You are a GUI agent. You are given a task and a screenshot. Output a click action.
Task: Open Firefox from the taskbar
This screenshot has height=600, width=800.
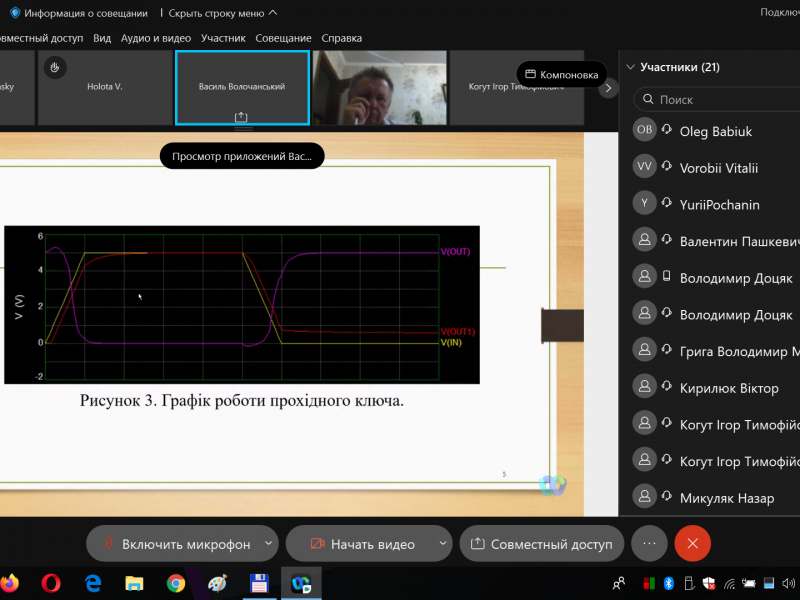[x=10, y=583]
